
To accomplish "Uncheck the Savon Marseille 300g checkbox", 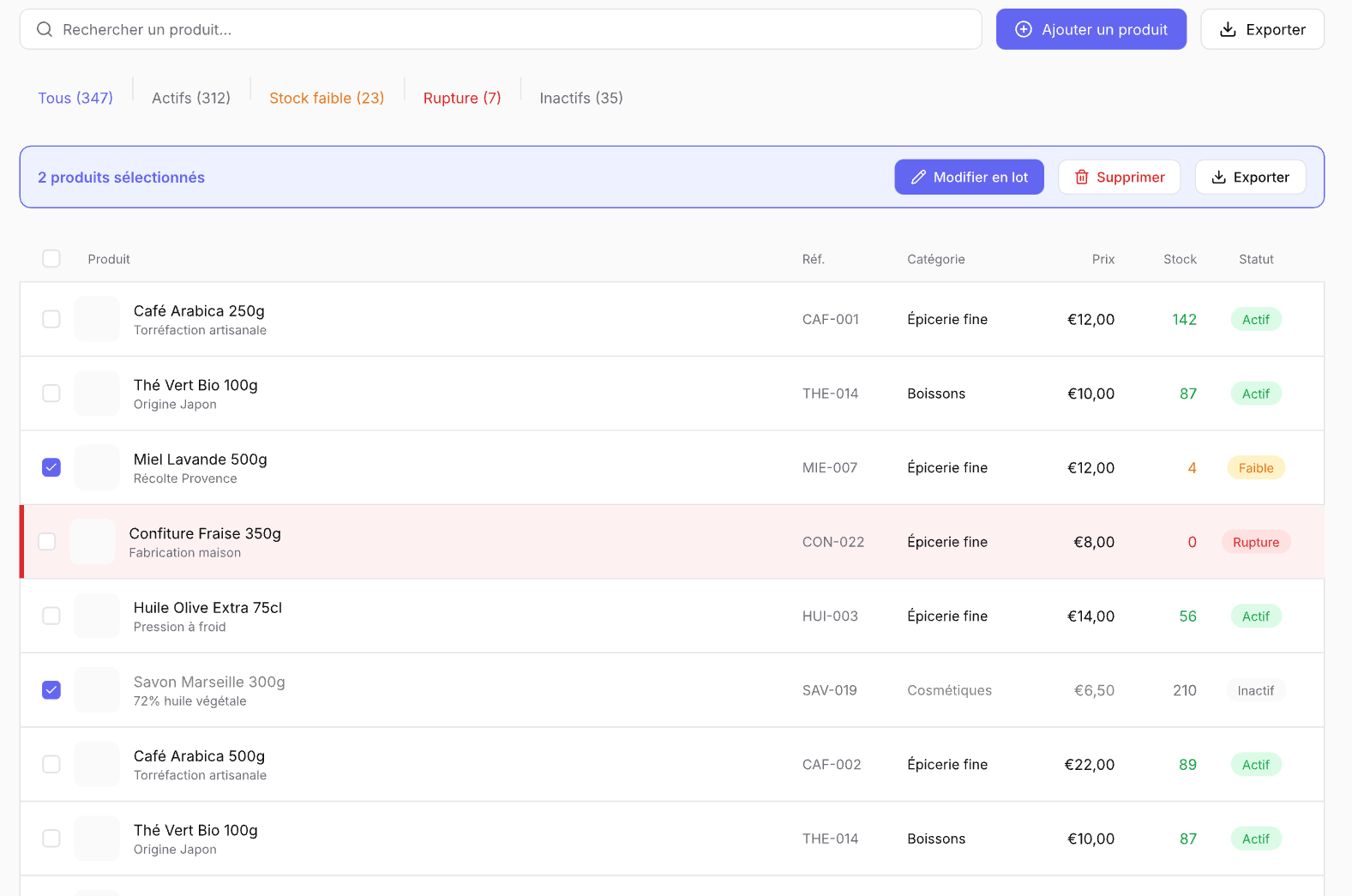I will (x=51, y=690).
